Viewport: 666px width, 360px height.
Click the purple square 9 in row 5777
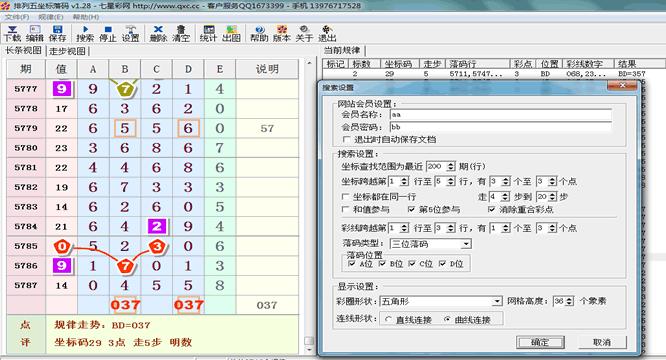[62, 89]
